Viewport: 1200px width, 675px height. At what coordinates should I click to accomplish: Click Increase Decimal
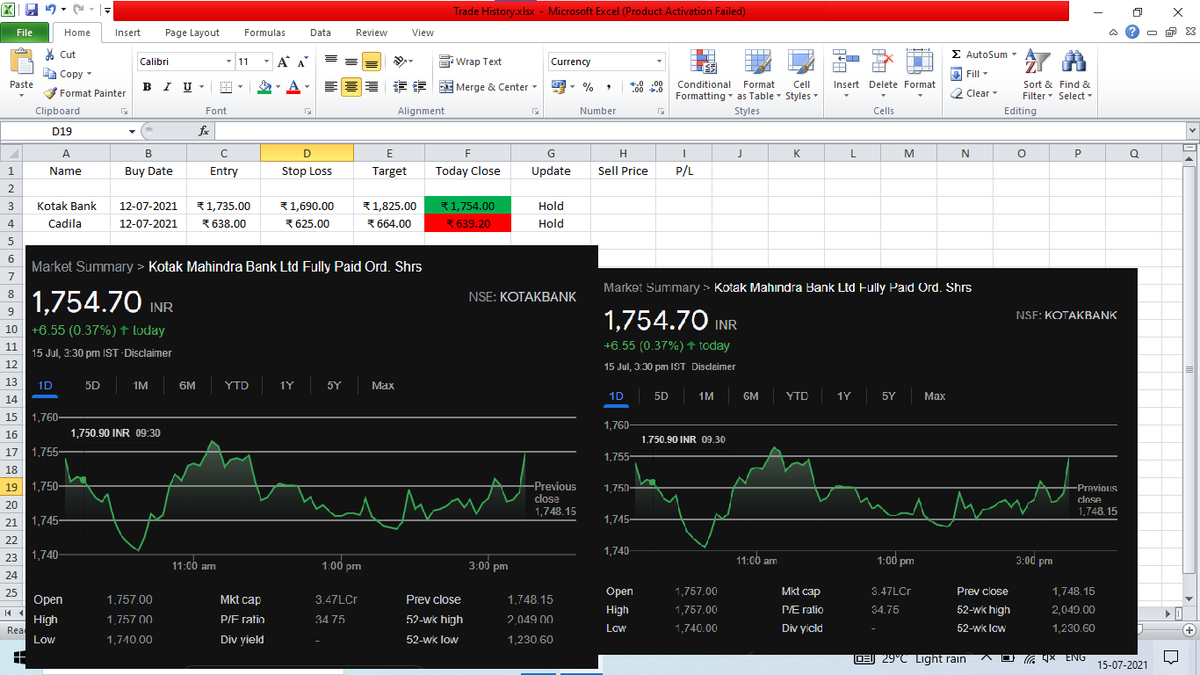coord(636,87)
